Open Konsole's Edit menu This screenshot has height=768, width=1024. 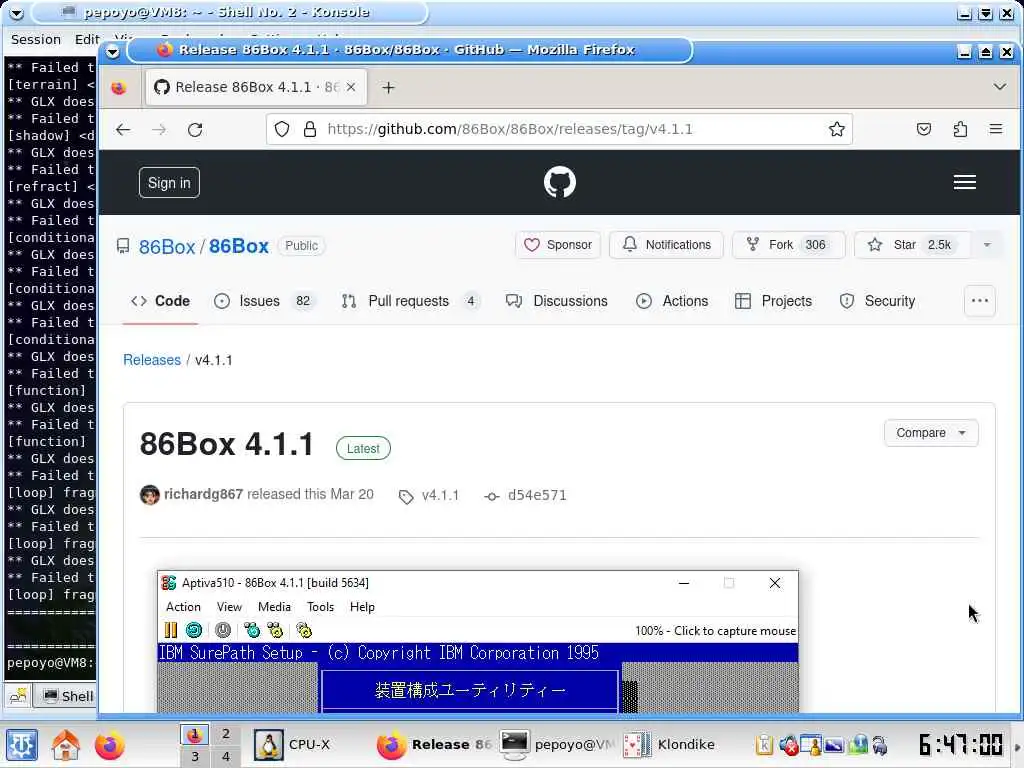86,40
